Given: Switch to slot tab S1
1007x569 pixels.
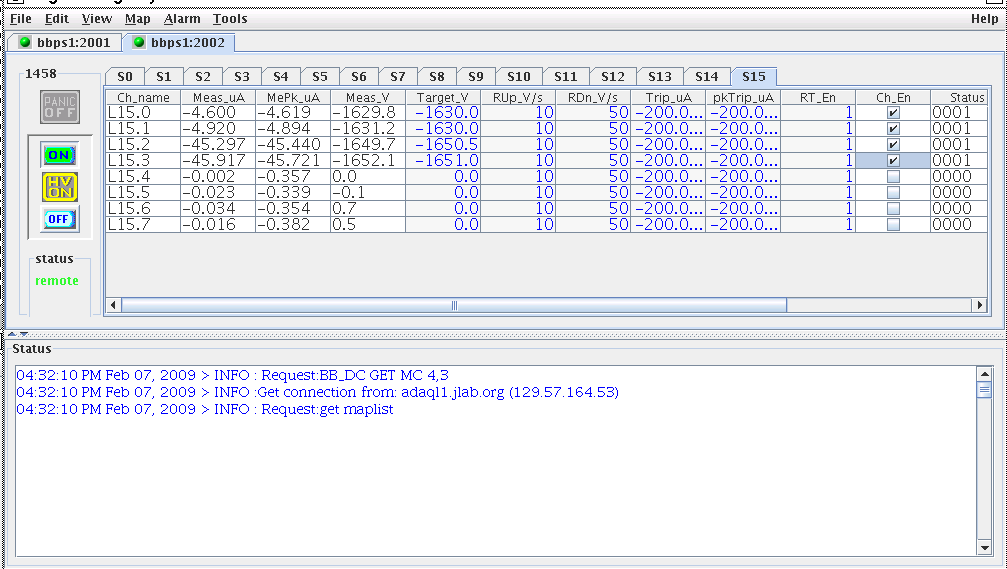Looking at the screenshot, I should (x=164, y=76).
